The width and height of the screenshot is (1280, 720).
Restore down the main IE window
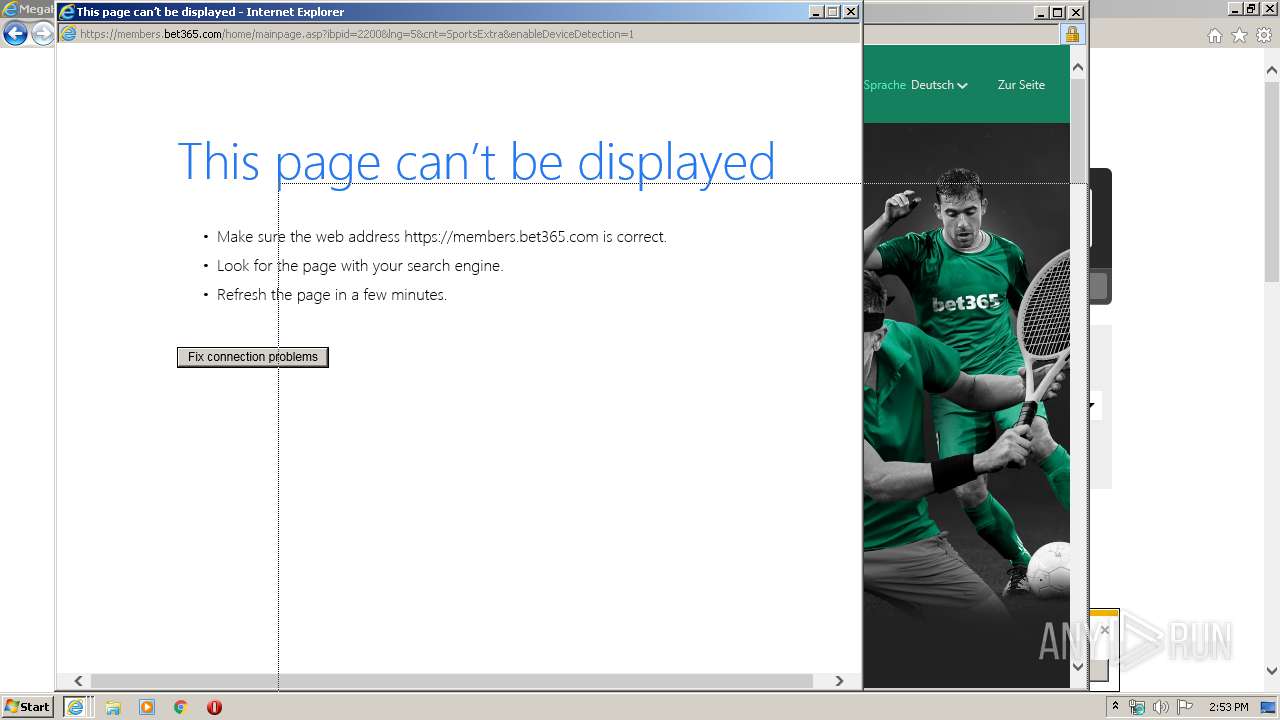[1251, 9]
